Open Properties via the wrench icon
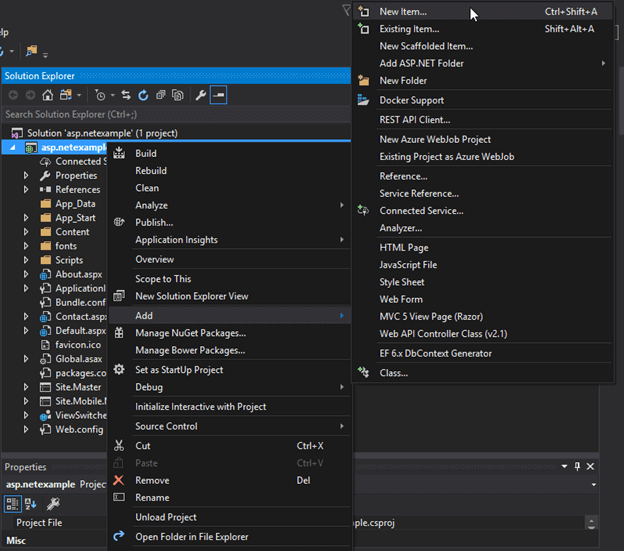The image size is (624, 551). point(200,95)
